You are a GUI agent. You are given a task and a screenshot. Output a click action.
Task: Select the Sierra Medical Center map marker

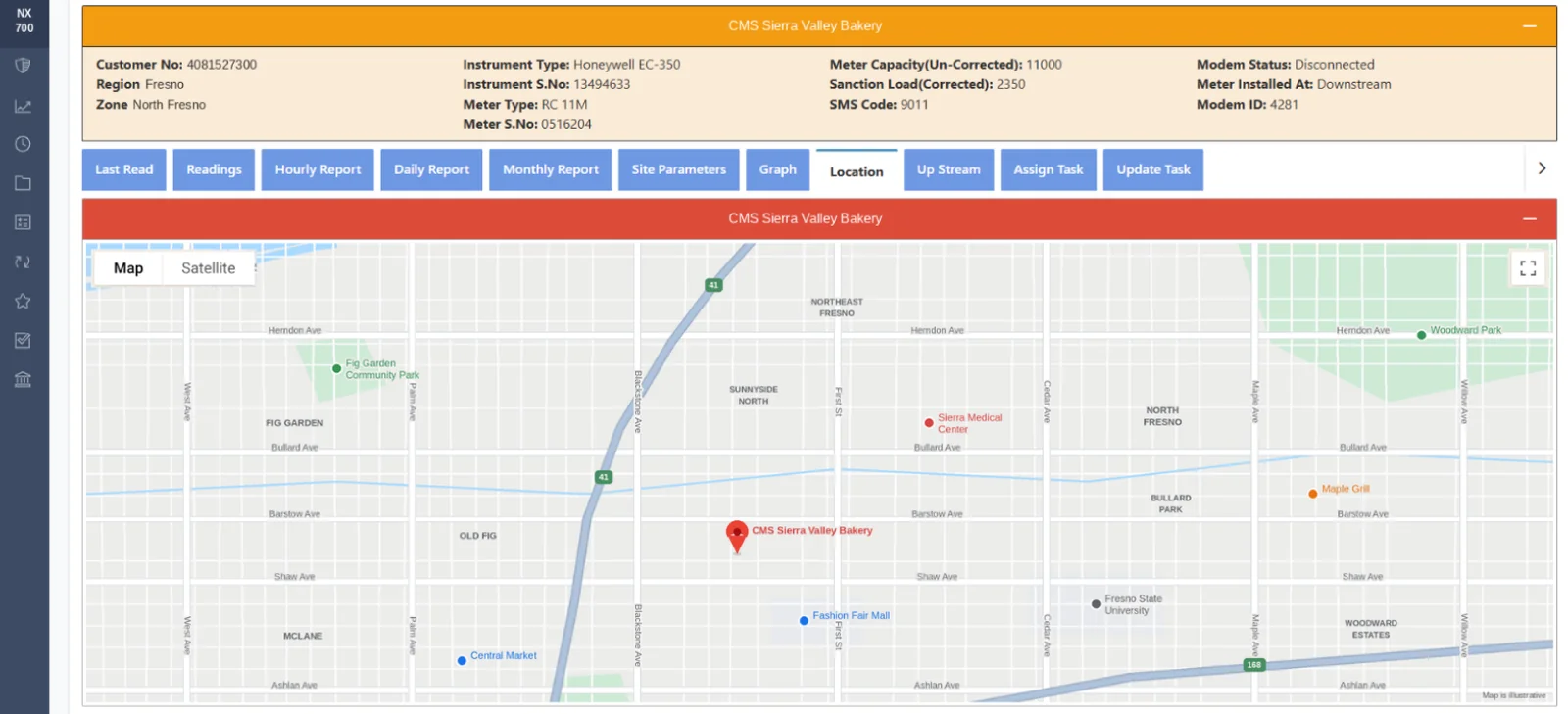point(929,423)
